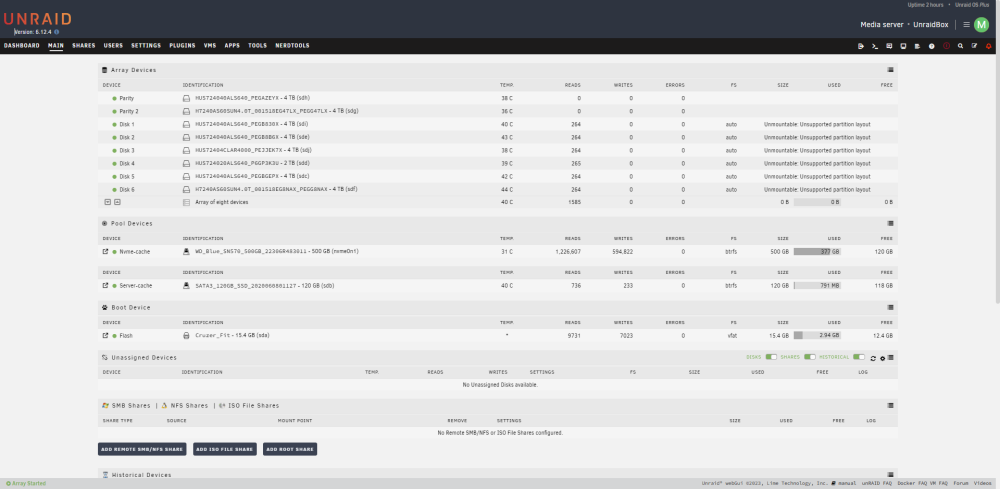Click the green M user avatar

click(x=981, y=24)
